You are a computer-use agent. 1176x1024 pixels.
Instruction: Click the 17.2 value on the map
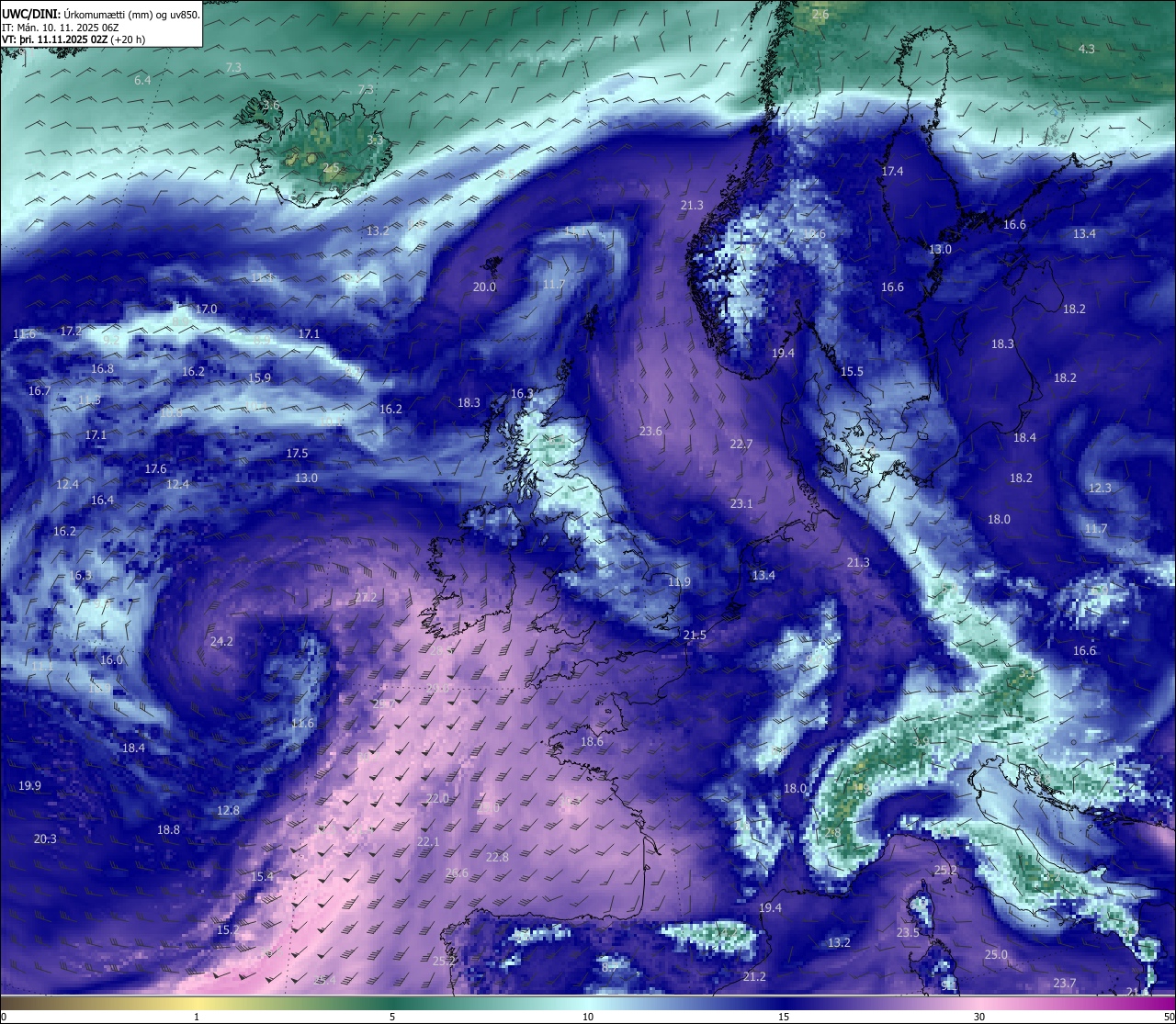[x=71, y=332]
